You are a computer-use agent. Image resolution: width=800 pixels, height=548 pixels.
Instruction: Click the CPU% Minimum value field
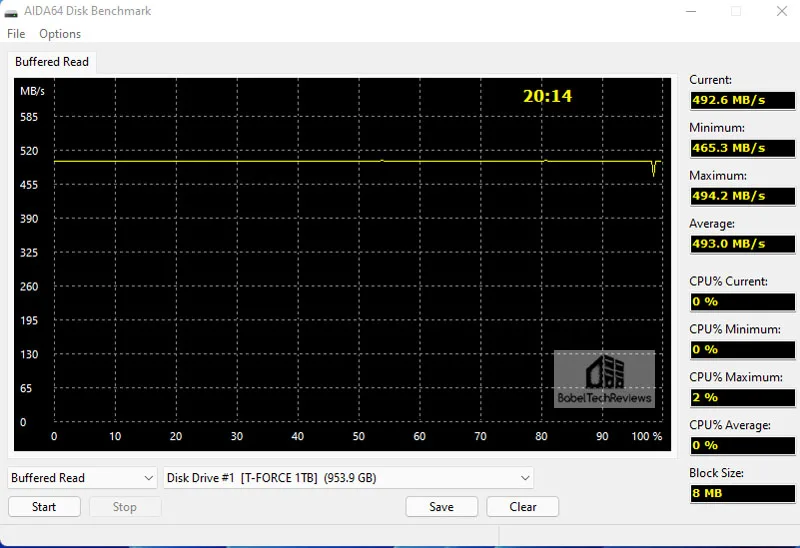click(x=742, y=350)
